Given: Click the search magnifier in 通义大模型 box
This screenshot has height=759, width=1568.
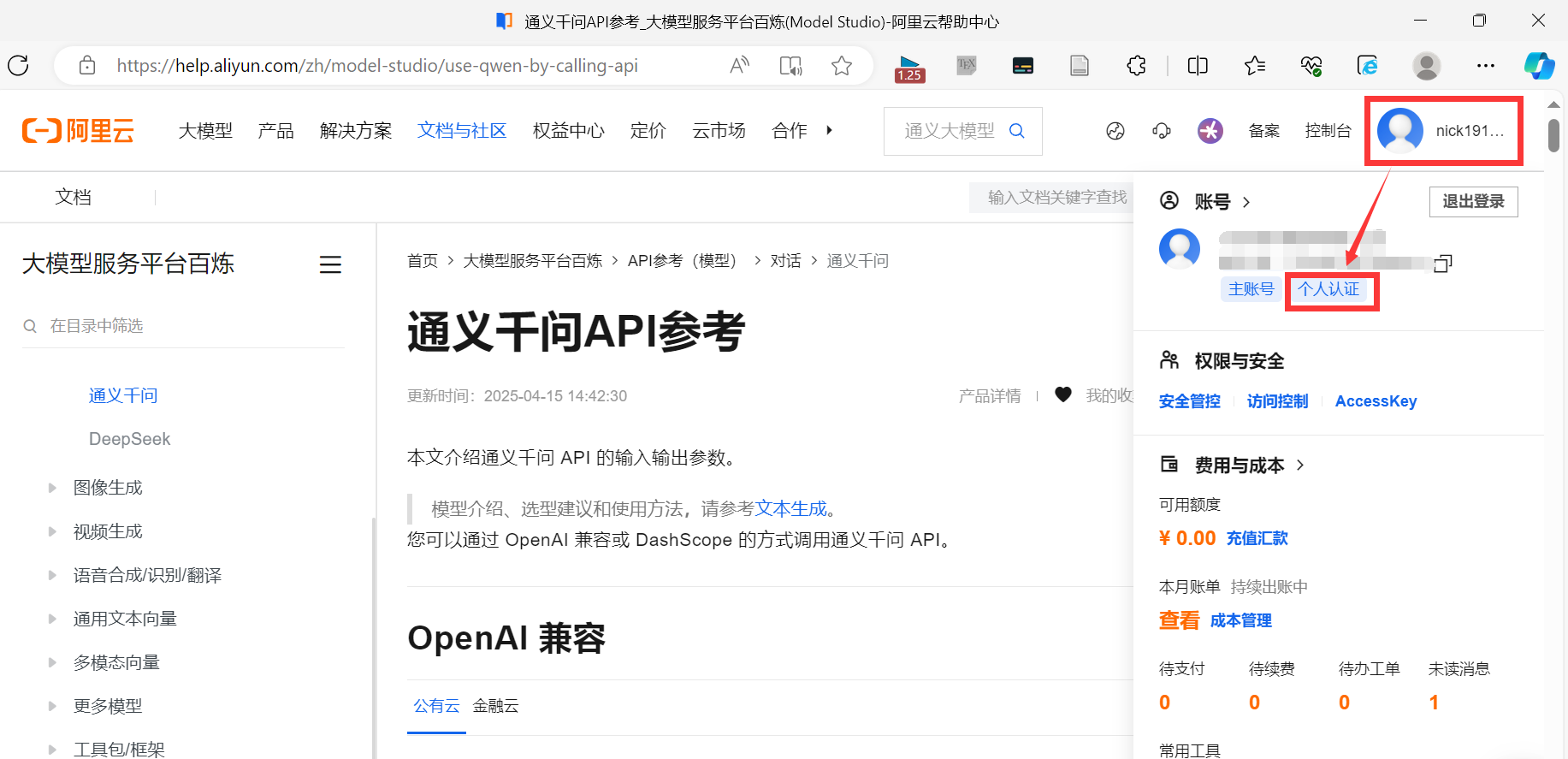Looking at the screenshot, I should tap(1016, 130).
